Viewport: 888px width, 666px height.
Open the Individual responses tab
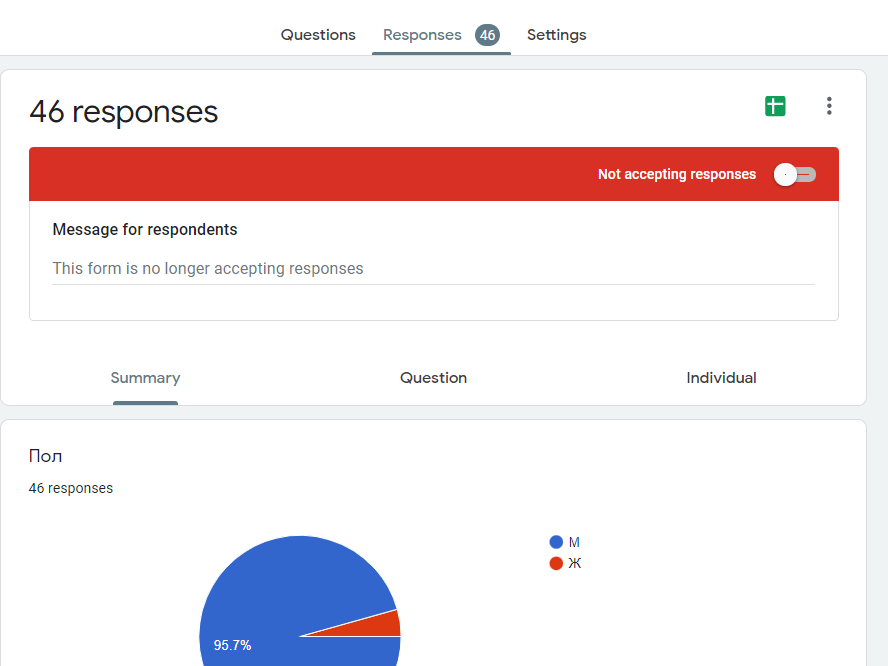point(722,378)
